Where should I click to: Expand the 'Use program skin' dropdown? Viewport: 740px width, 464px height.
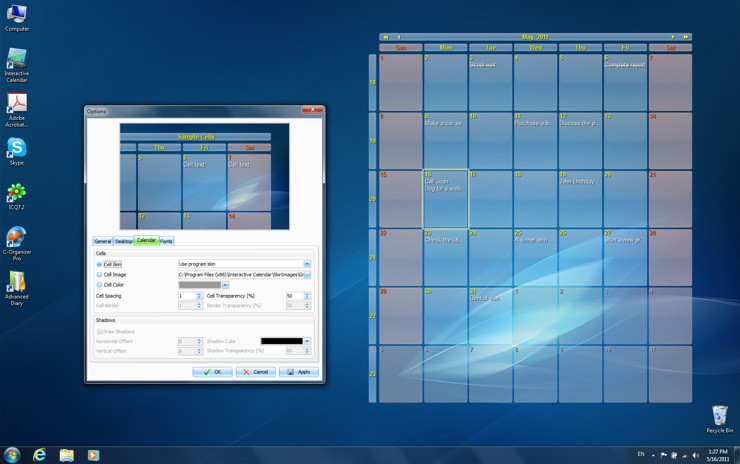tap(307, 264)
